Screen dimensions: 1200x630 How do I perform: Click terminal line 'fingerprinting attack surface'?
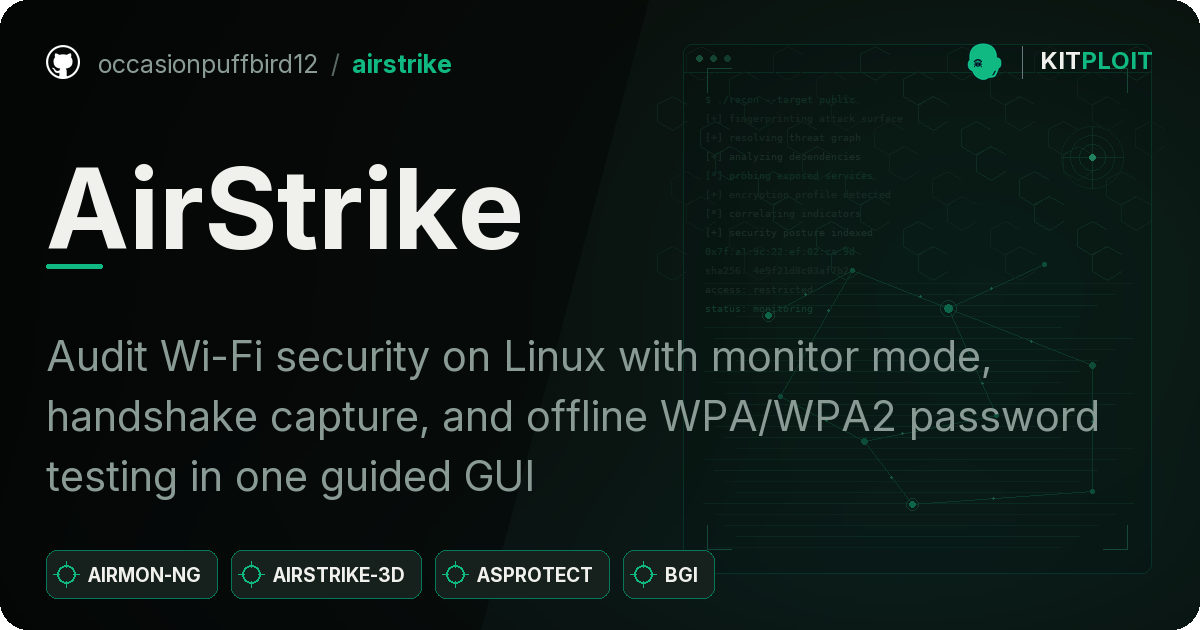[x=804, y=119]
